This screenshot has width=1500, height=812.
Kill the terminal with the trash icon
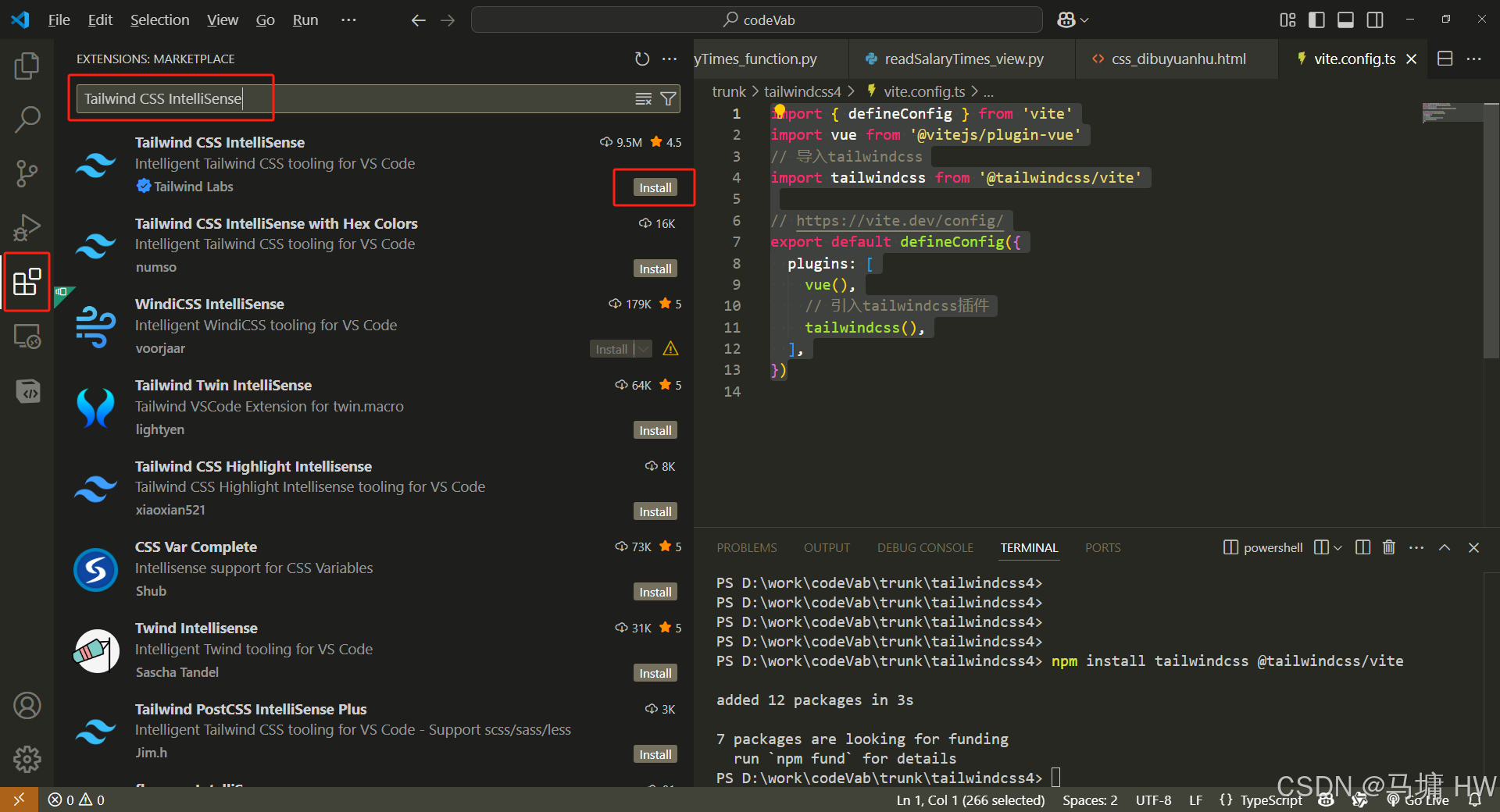pos(1389,547)
